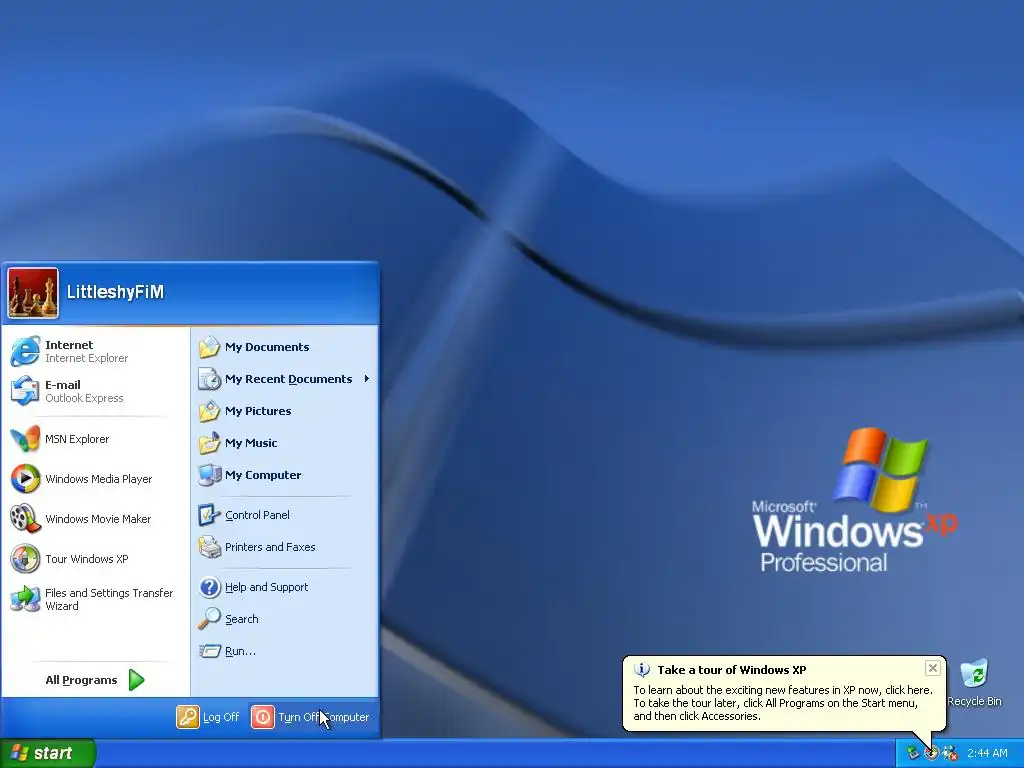
Task: Click the My Computer icon
Action: point(210,475)
